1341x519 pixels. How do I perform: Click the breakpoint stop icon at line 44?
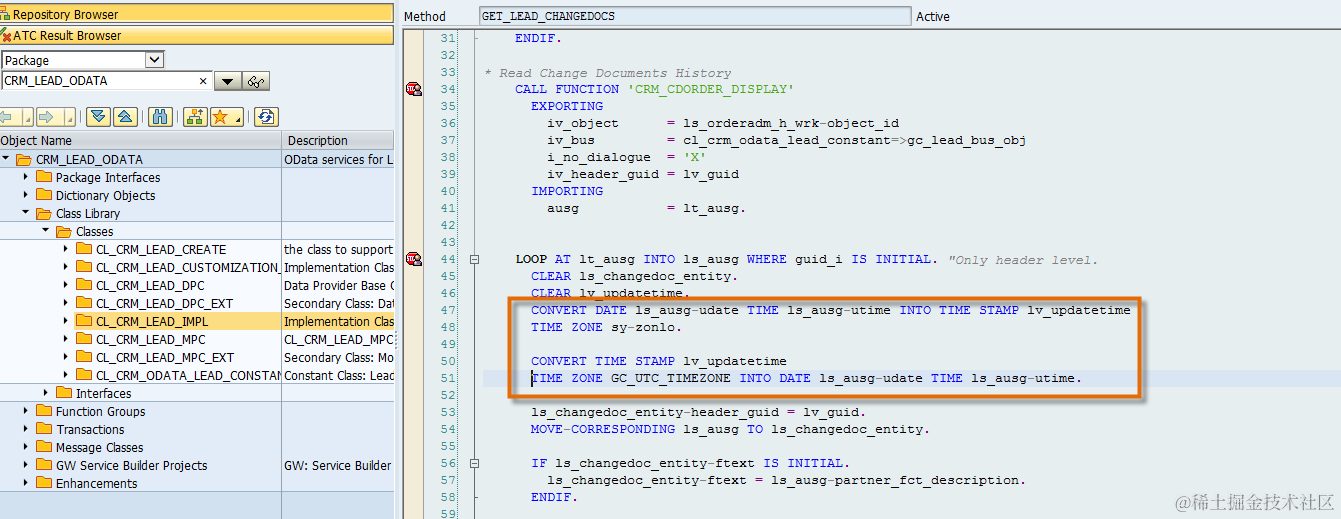413,259
